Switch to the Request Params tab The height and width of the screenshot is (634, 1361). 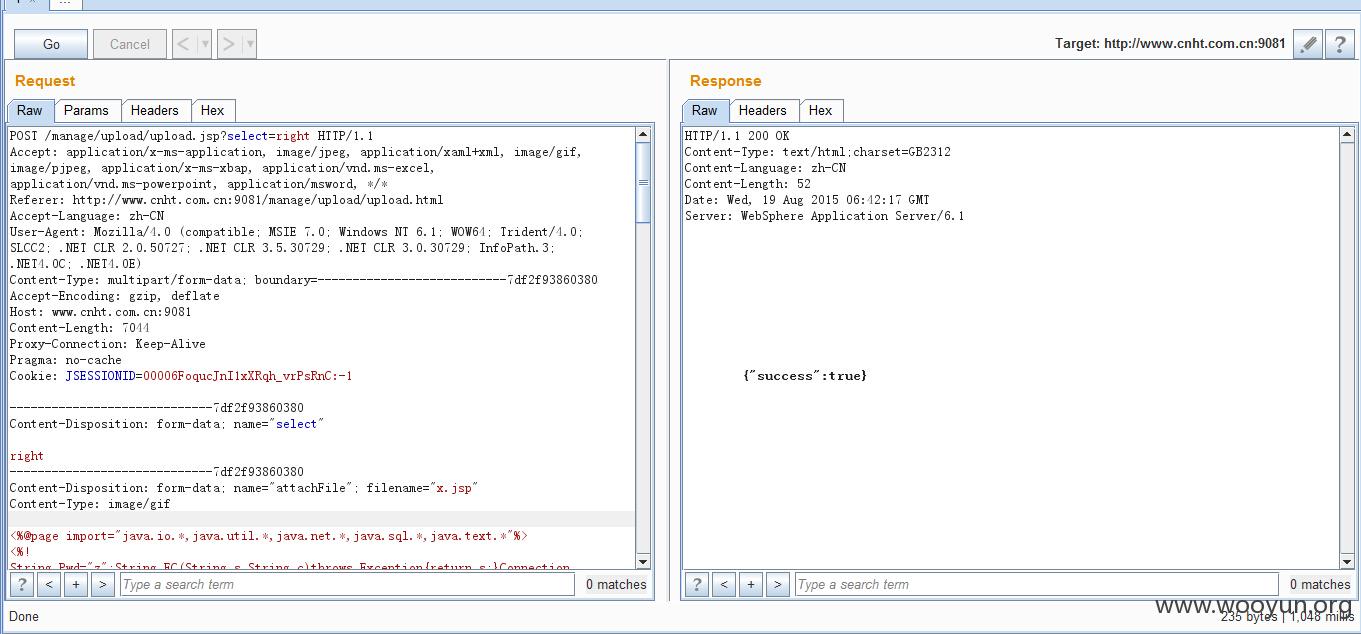click(87, 110)
